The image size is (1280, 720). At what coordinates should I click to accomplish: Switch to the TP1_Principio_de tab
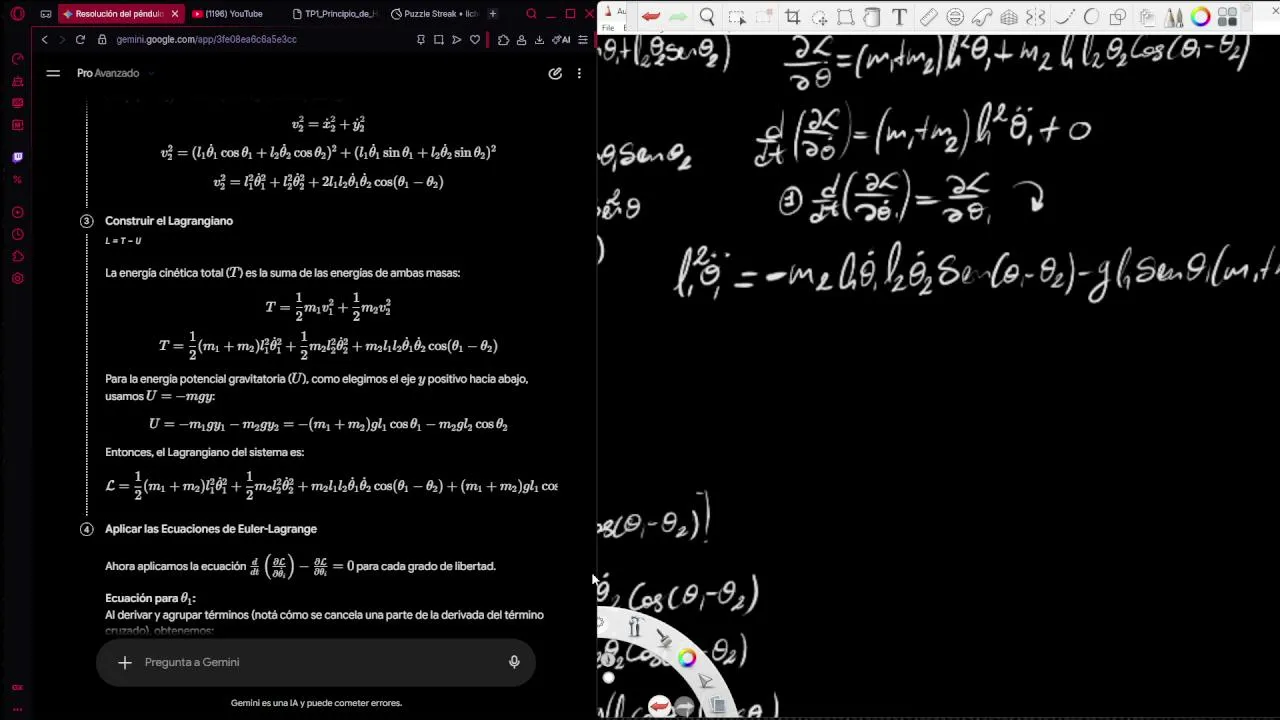(336, 14)
